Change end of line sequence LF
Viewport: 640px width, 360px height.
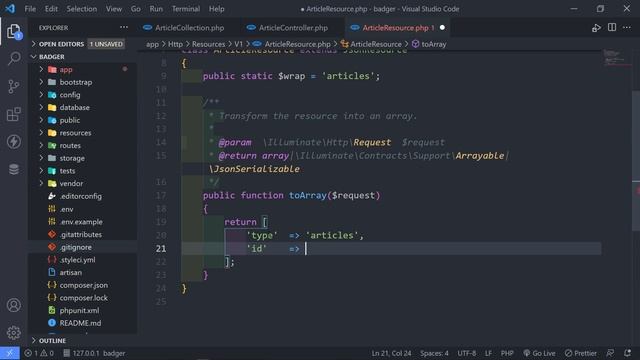click(x=488, y=353)
